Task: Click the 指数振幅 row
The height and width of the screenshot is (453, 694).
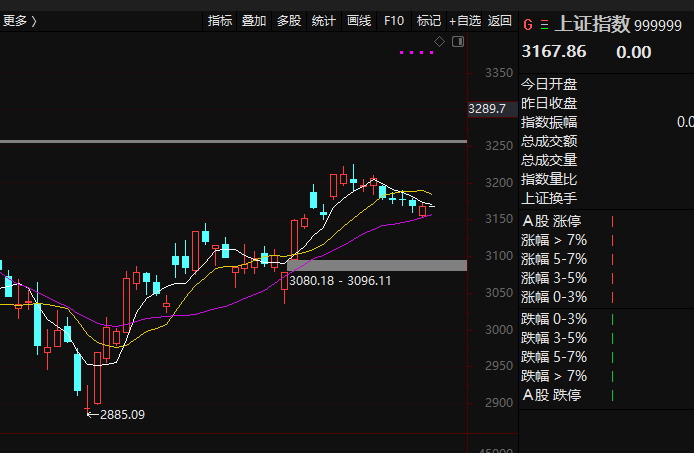Action: [606, 122]
